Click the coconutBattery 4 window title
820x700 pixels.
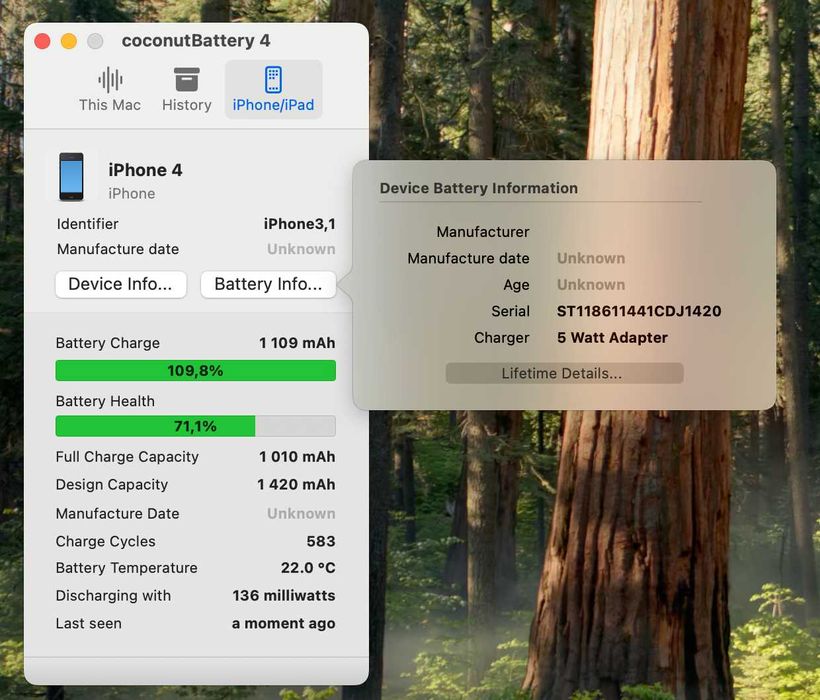[196, 41]
